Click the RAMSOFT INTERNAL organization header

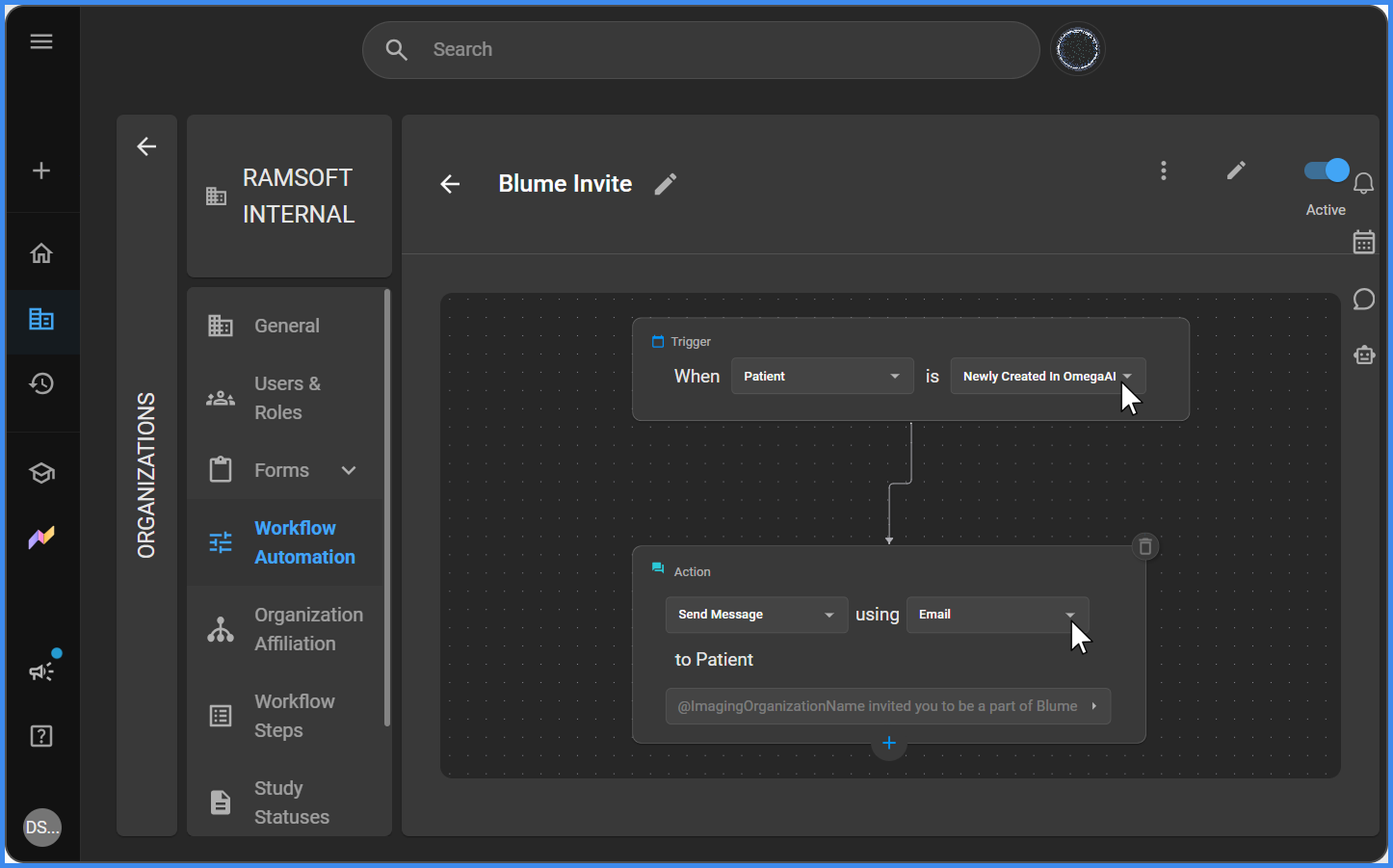pyautogui.click(x=289, y=196)
